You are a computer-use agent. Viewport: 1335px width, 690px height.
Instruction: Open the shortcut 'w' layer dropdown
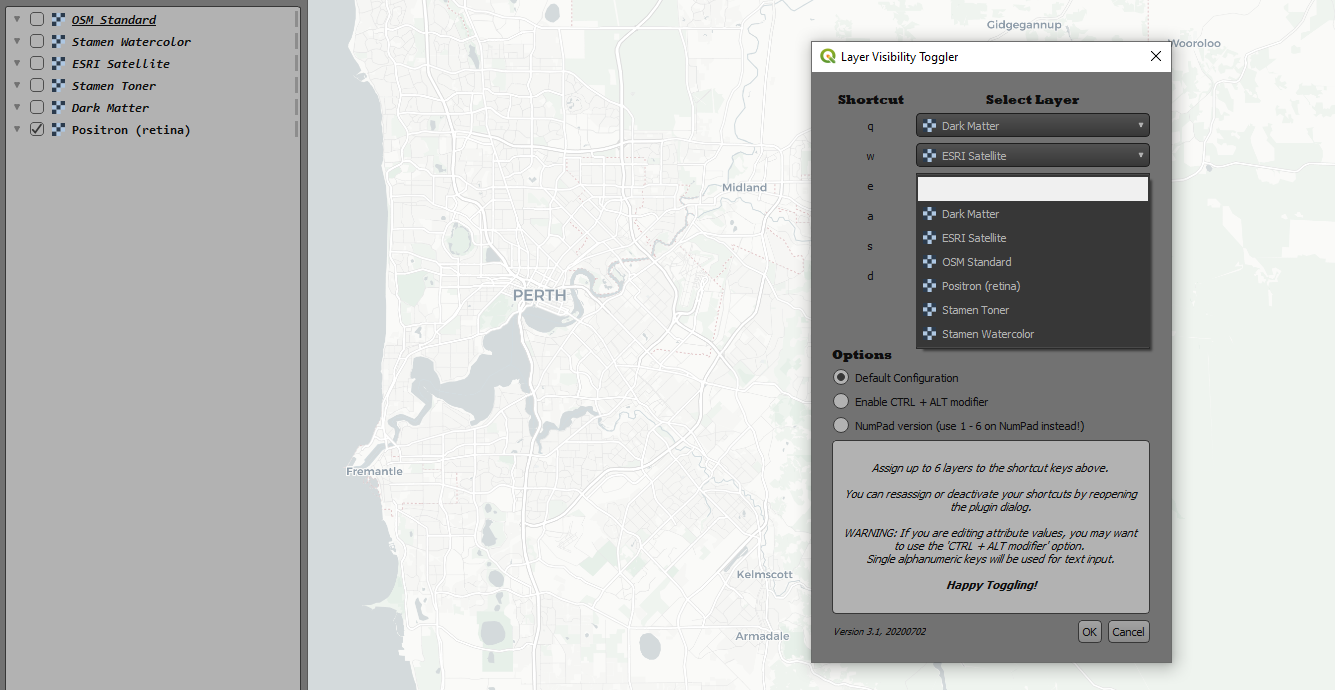tap(1140, 155)
